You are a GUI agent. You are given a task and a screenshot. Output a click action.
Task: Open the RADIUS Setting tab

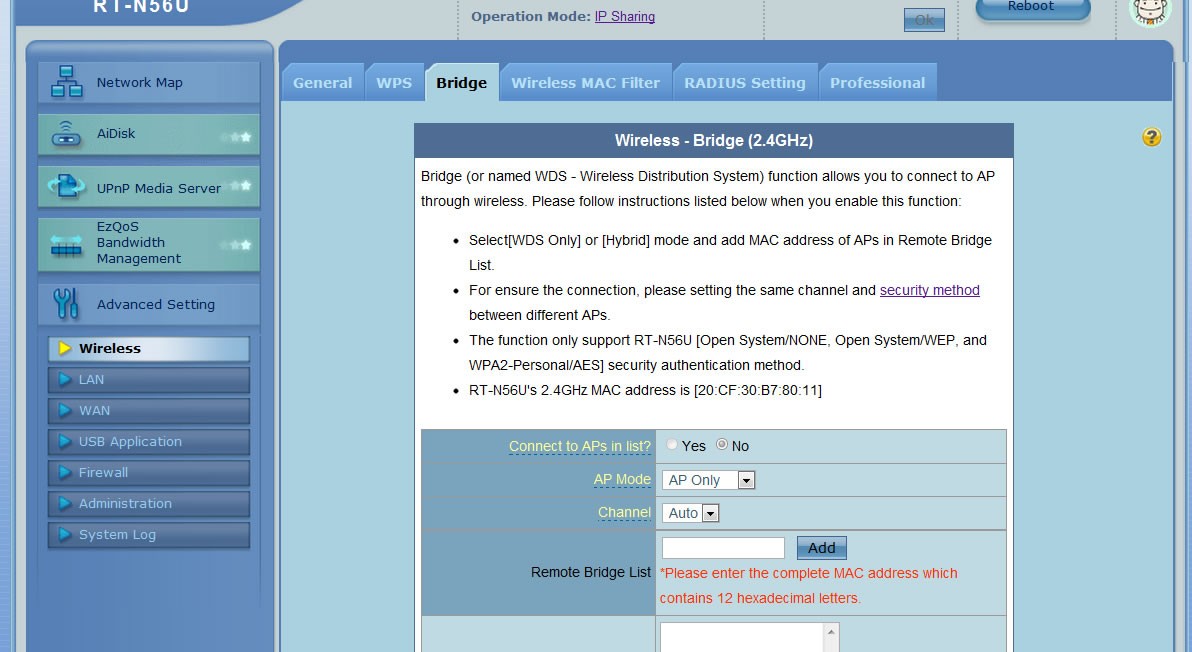pyautogui.click(x=744, y=83)
